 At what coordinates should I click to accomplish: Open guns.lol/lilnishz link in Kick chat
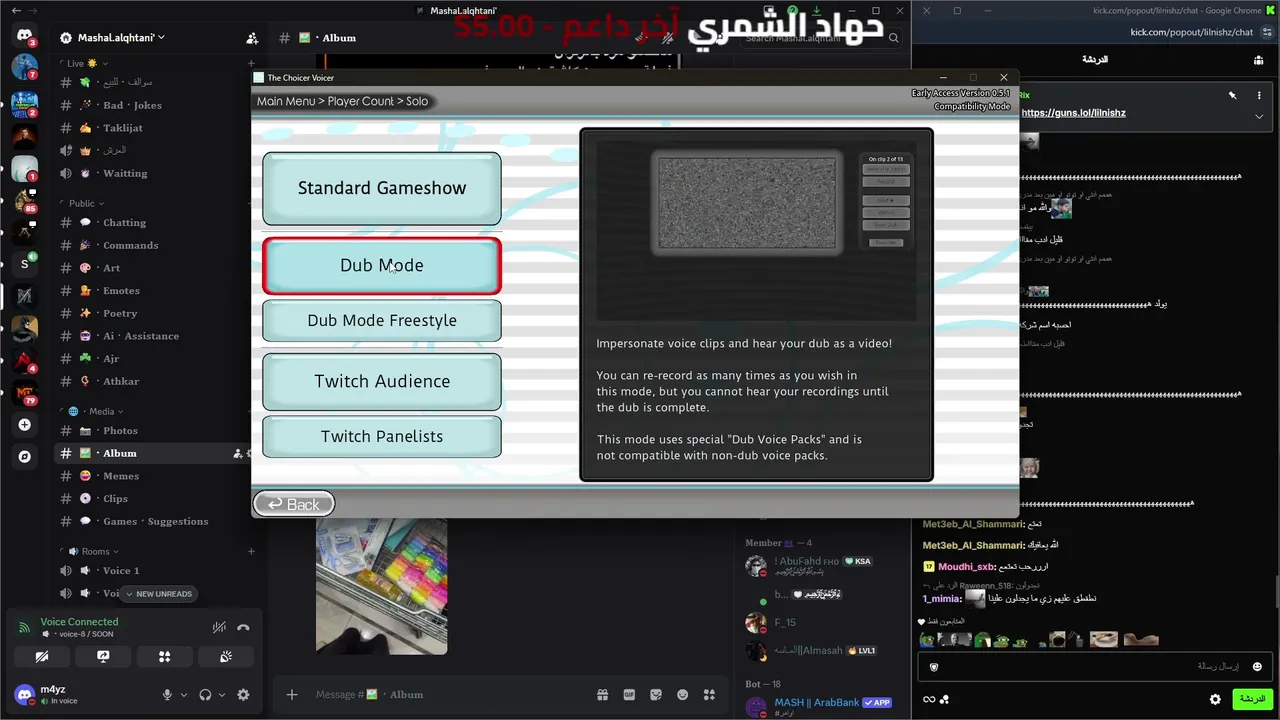(x=1073, y=113)
